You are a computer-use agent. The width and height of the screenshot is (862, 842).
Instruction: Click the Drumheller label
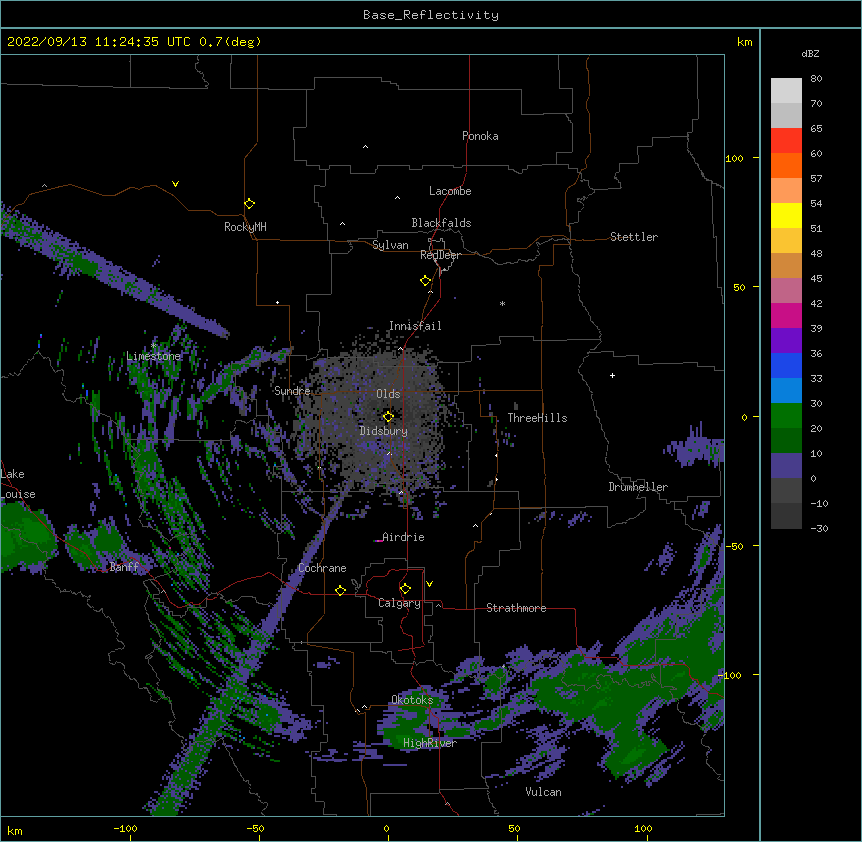tap(638, 487)
